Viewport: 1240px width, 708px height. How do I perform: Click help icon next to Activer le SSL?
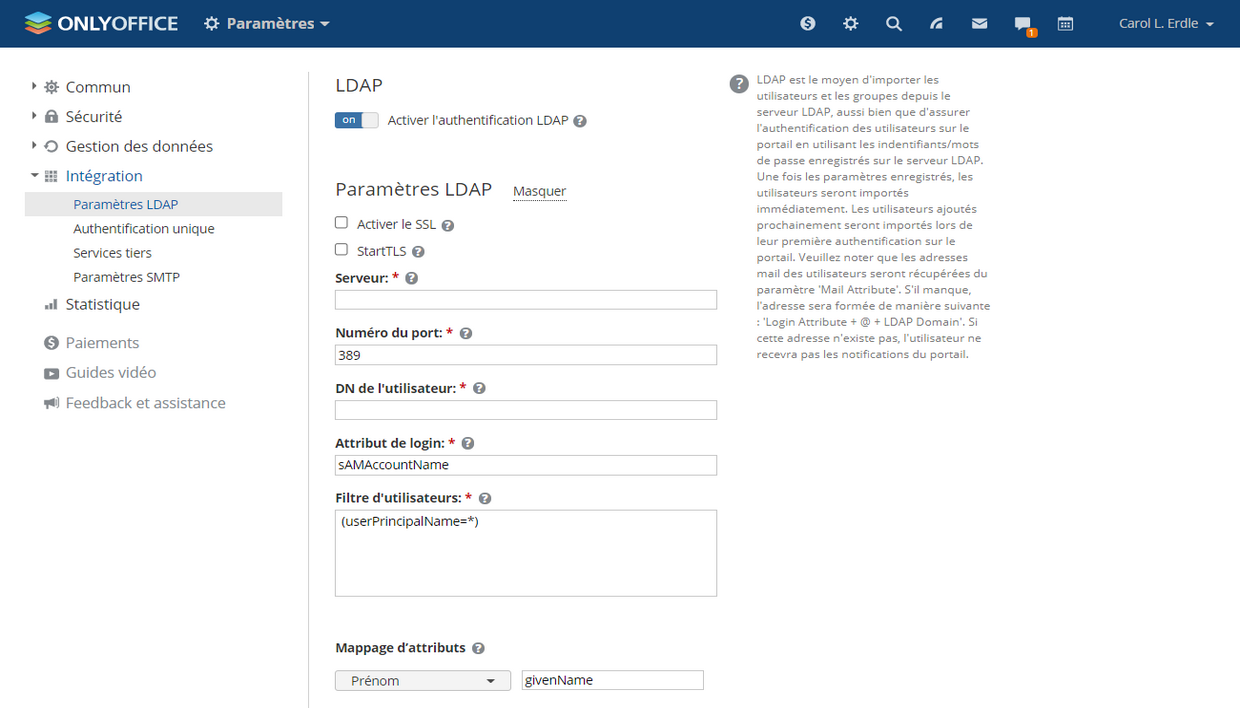tap(448, 226)
